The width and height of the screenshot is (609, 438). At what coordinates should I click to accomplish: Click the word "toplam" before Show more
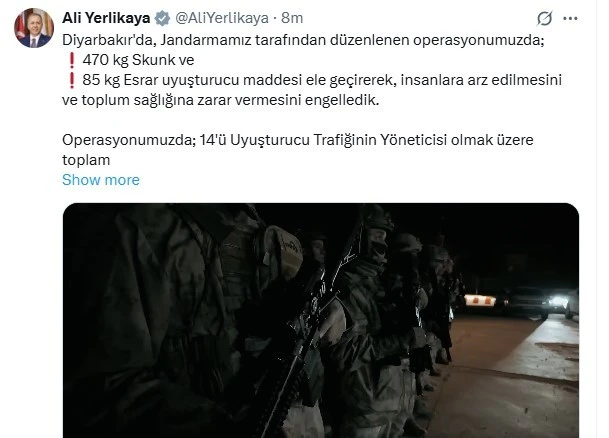point(86,160)
